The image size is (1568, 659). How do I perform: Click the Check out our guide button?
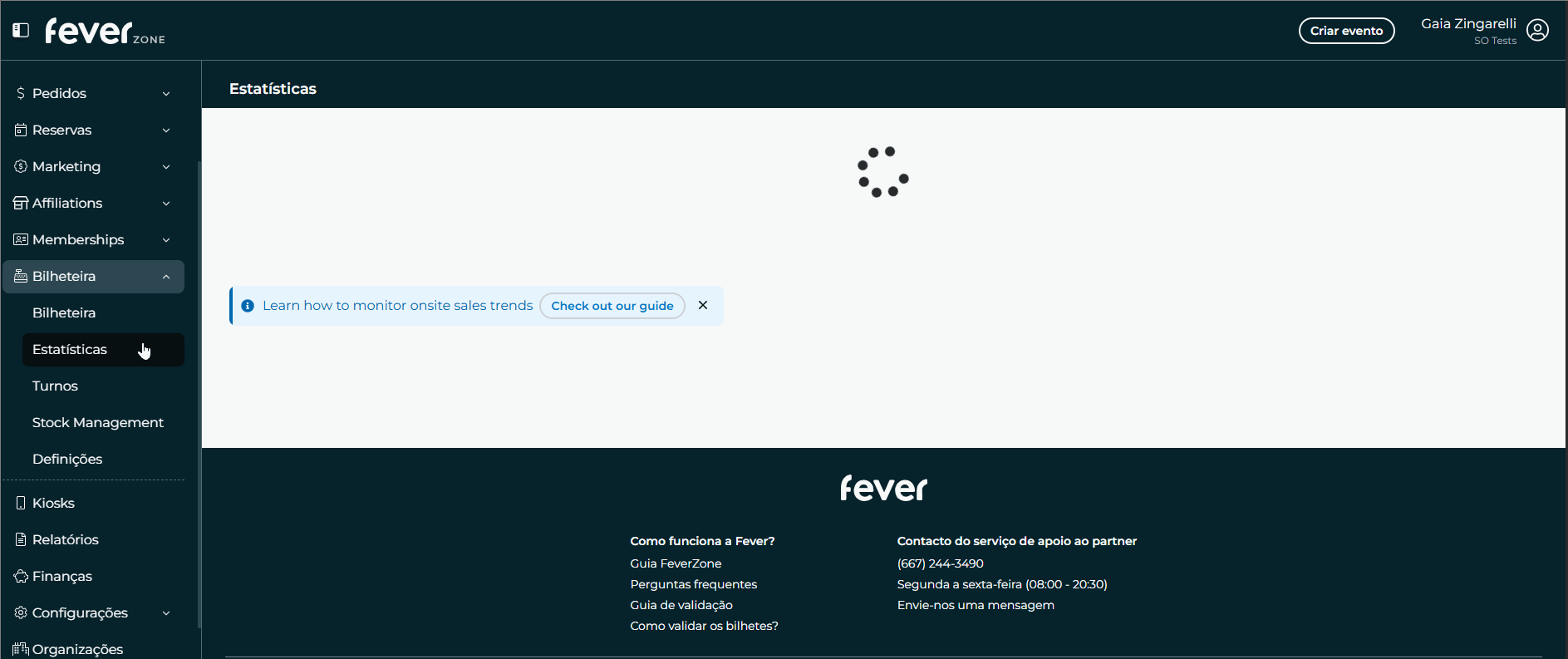pos(612,306)
